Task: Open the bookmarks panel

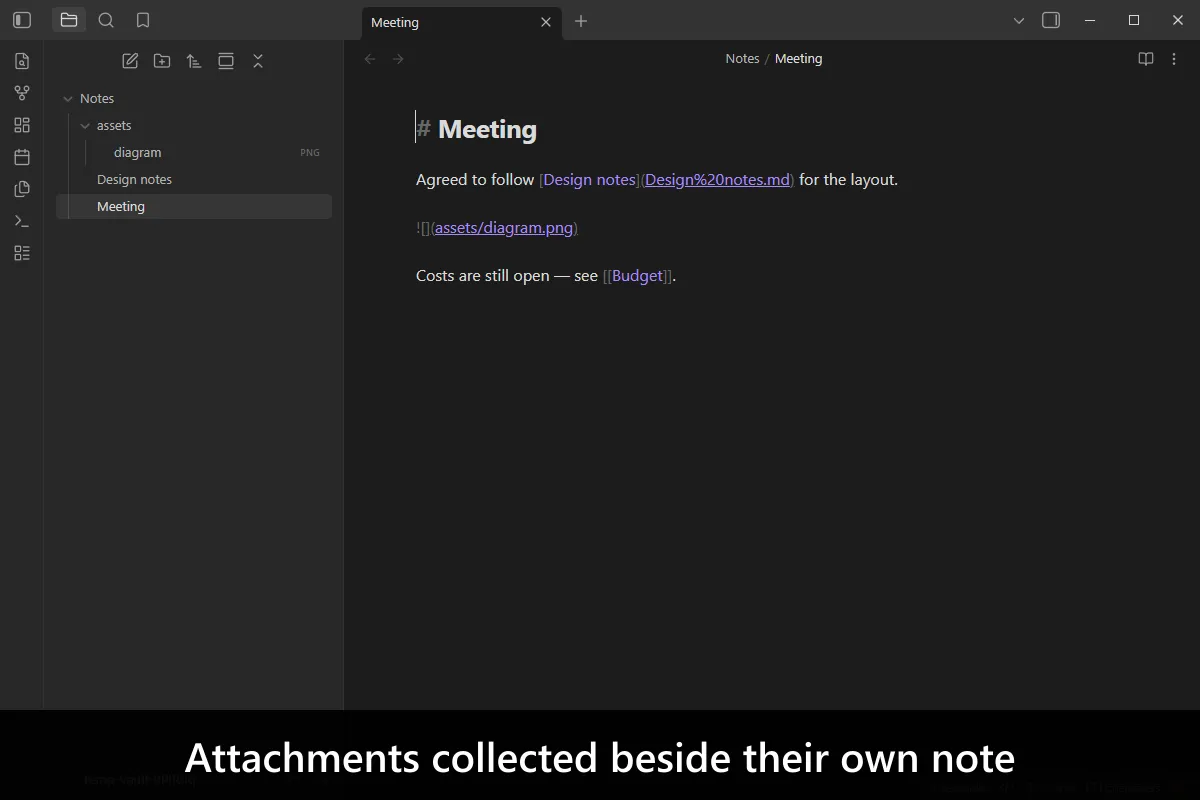Action: [143, 20]
